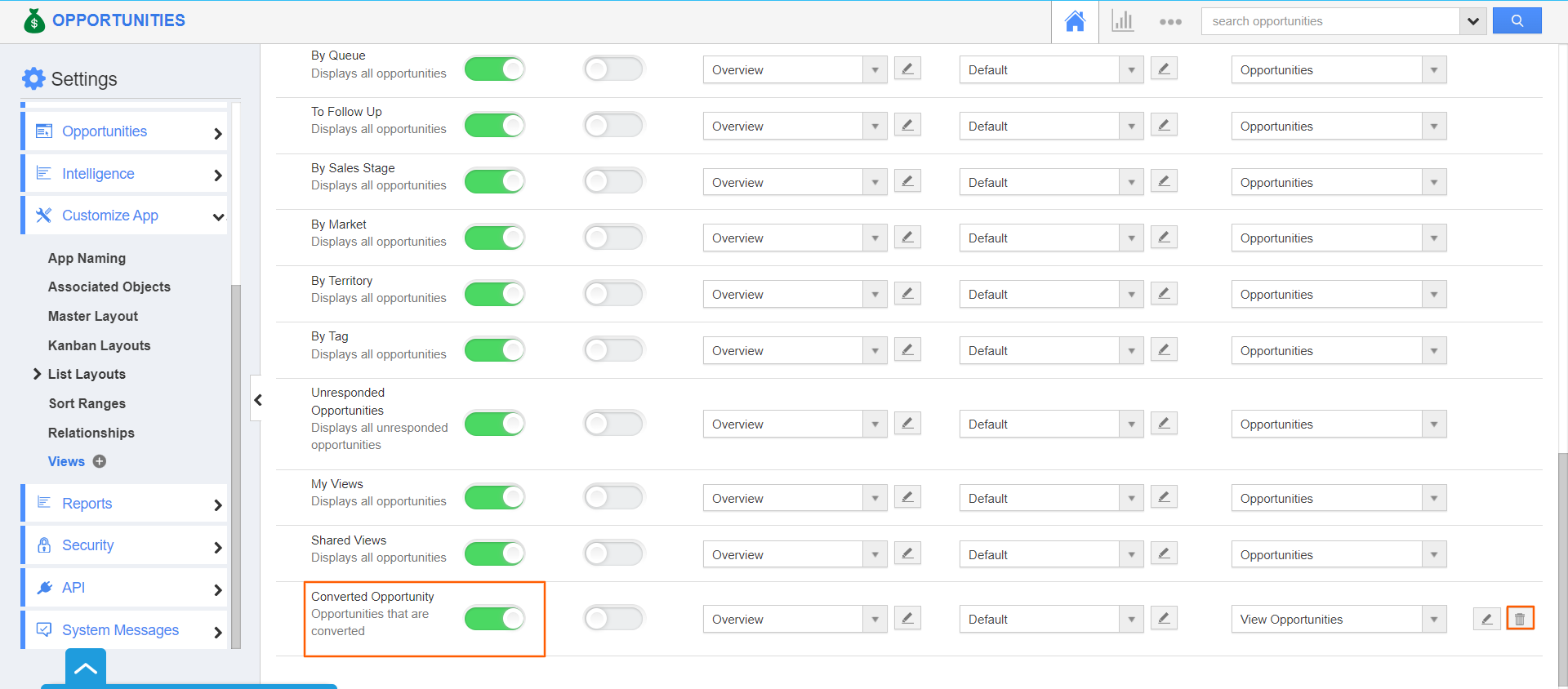The image size is (1568, 689).
Task: Edit the Overview layout in Unresponded Opportunities row
Action: tap(907, 423)
